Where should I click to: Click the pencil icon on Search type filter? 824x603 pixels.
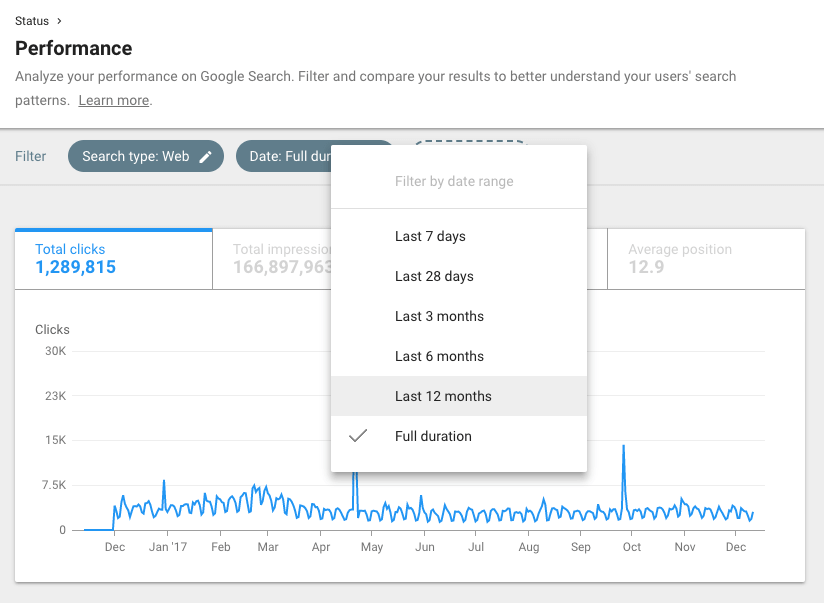click(x=205, y=157)
